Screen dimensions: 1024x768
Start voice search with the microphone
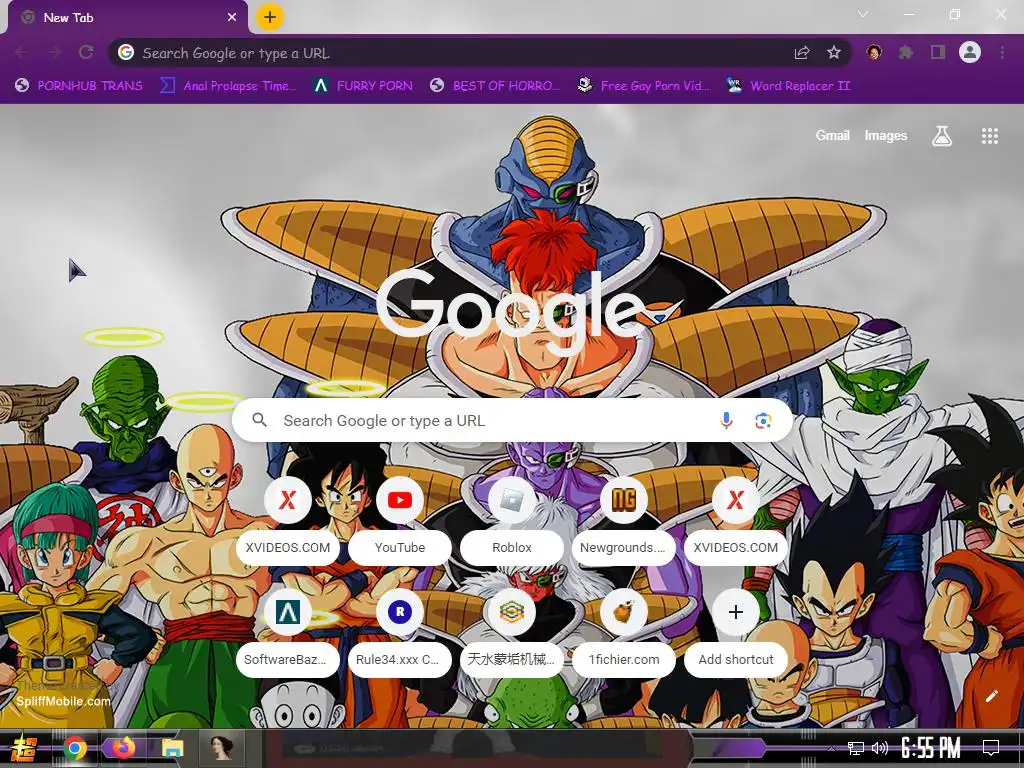point(726,421)
